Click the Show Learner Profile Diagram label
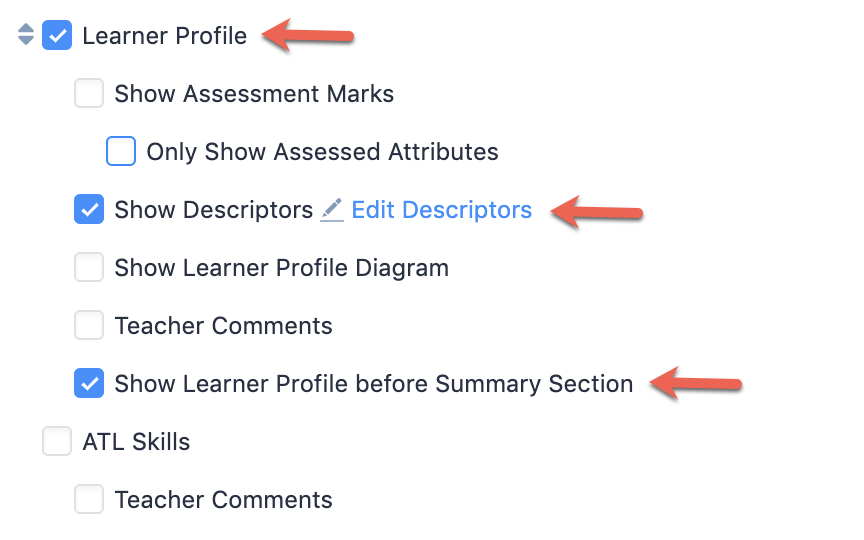864x540 pixels. tap(282, 268)
